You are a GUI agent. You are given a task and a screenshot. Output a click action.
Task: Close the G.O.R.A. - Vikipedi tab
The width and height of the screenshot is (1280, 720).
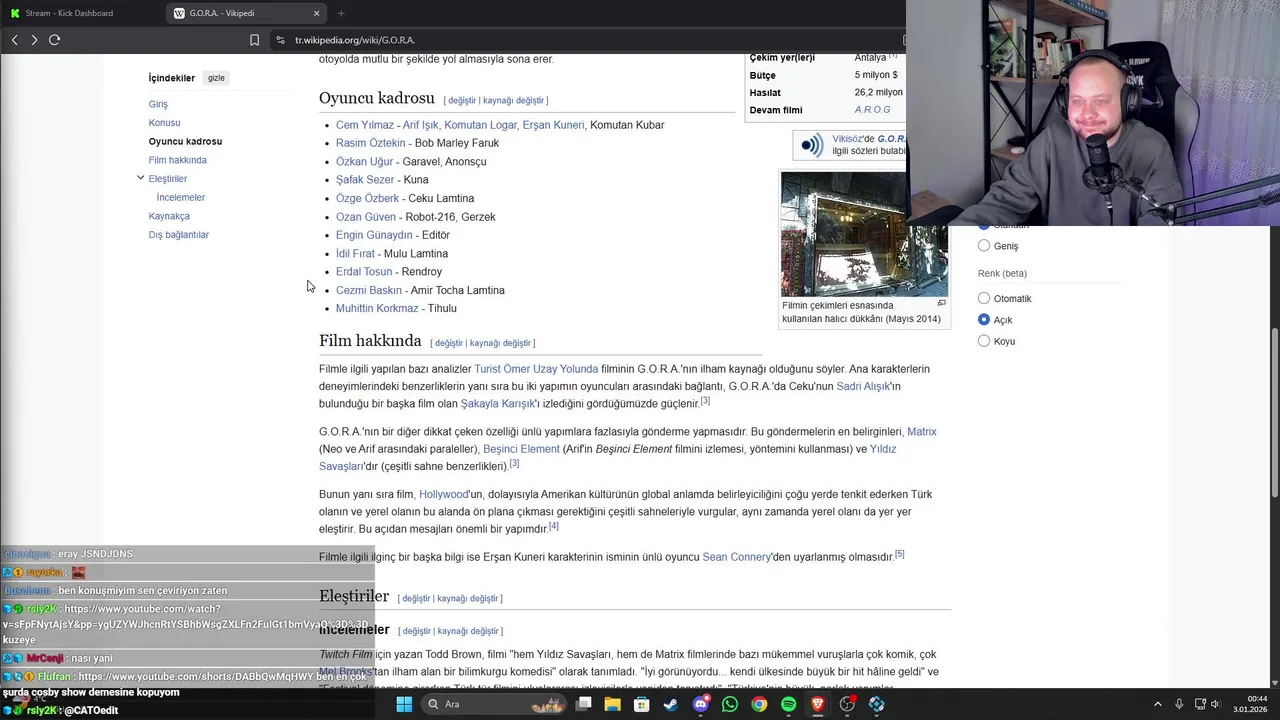317,13
